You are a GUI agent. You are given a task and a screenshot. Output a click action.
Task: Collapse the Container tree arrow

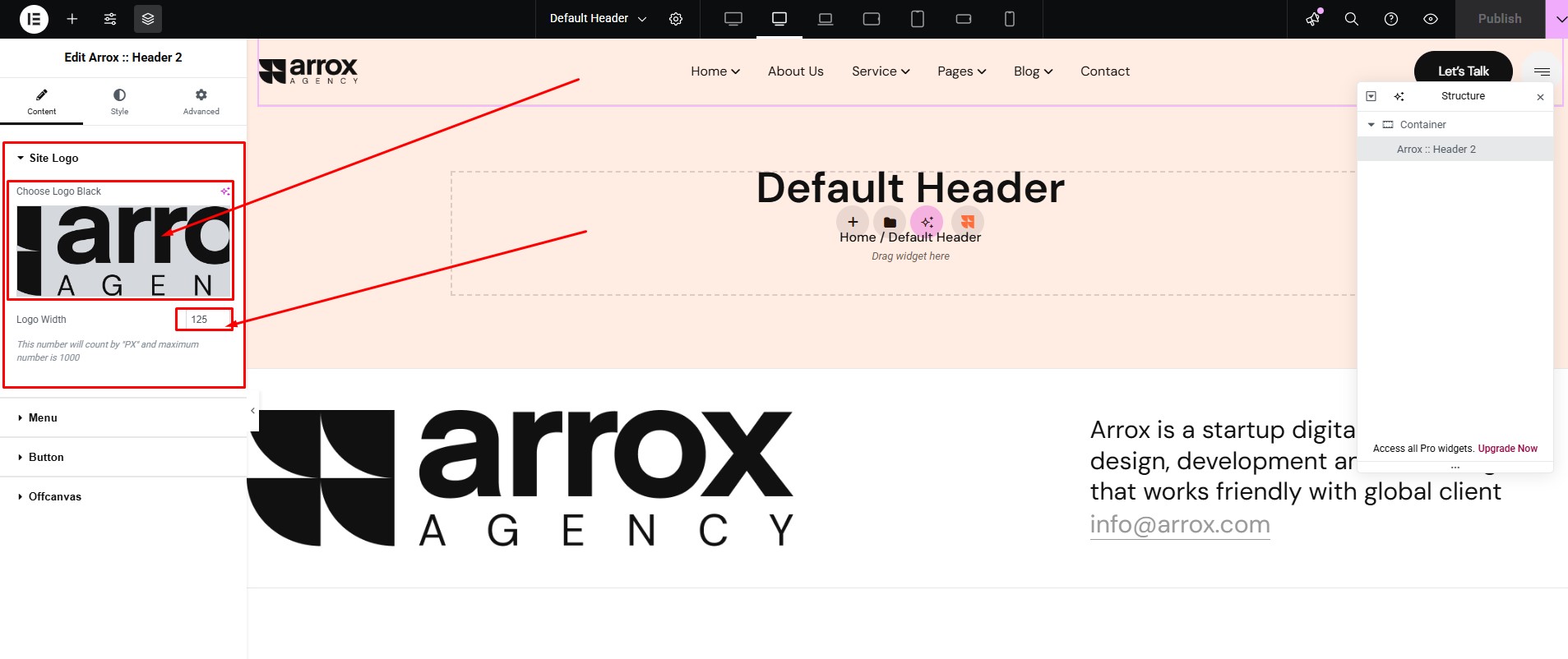coord(1371,125)
